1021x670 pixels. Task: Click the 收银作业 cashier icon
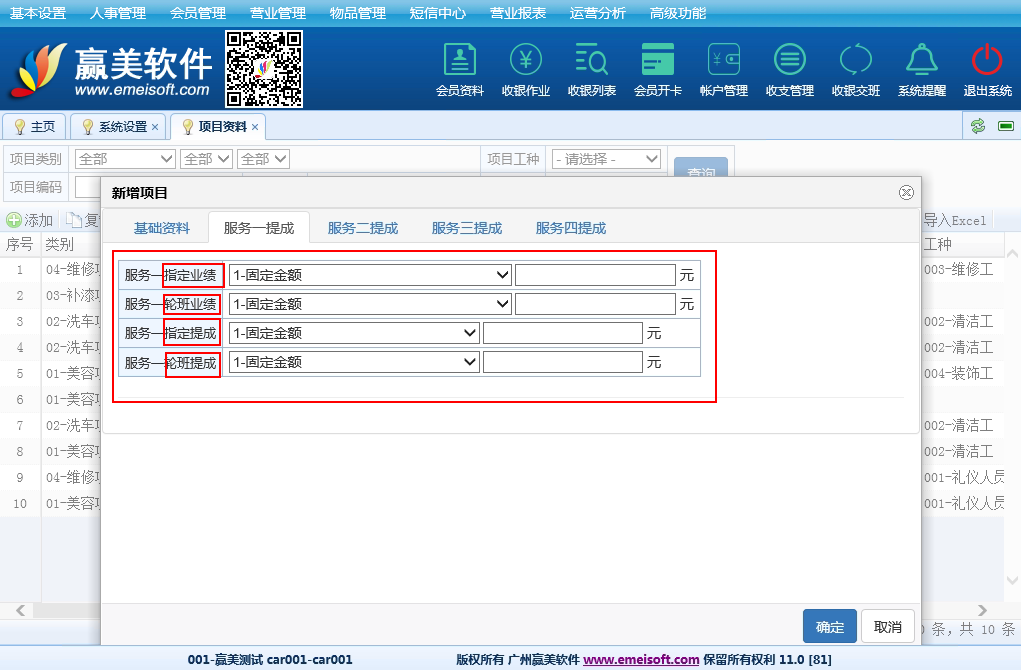pyautogui.click(x=525, y=68)
